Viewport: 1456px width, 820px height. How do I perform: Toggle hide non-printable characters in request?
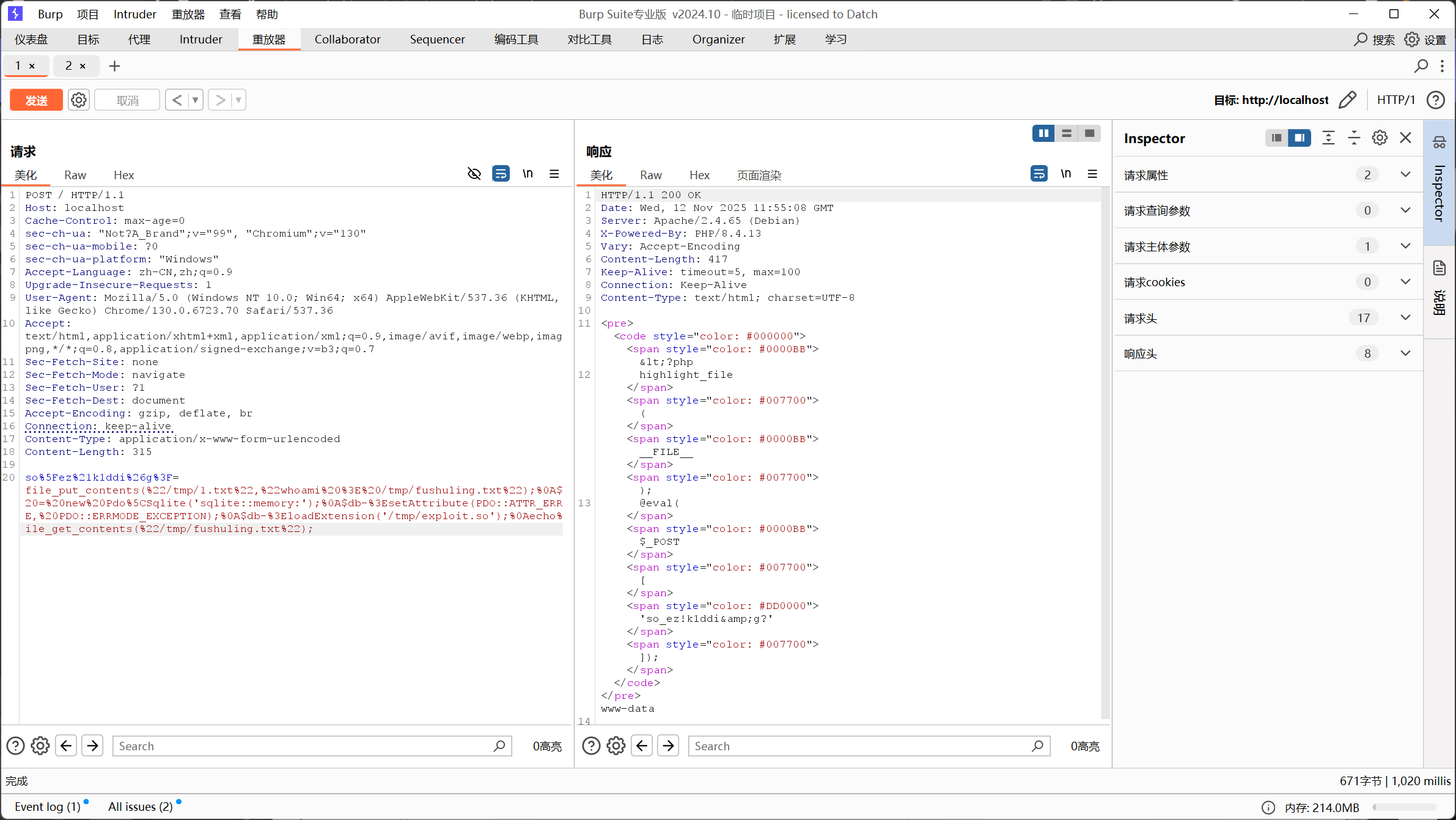point(474,174)
